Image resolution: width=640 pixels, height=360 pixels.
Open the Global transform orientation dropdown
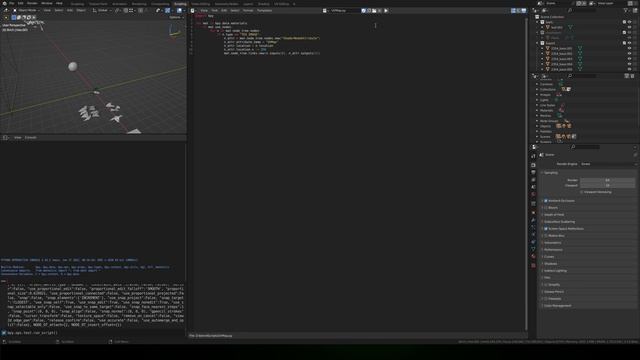pyautogui.click(x=101, y=10)
